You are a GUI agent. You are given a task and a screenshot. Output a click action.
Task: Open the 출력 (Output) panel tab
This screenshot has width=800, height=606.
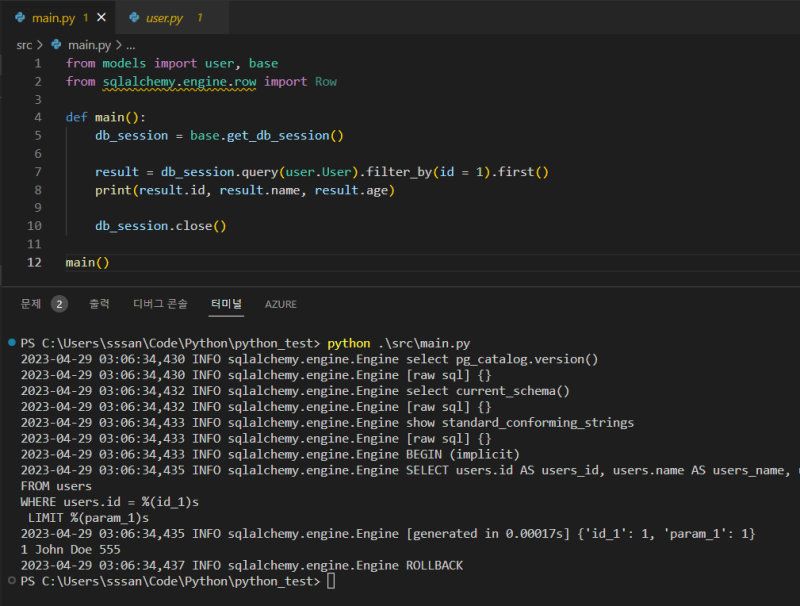(100, 304)
